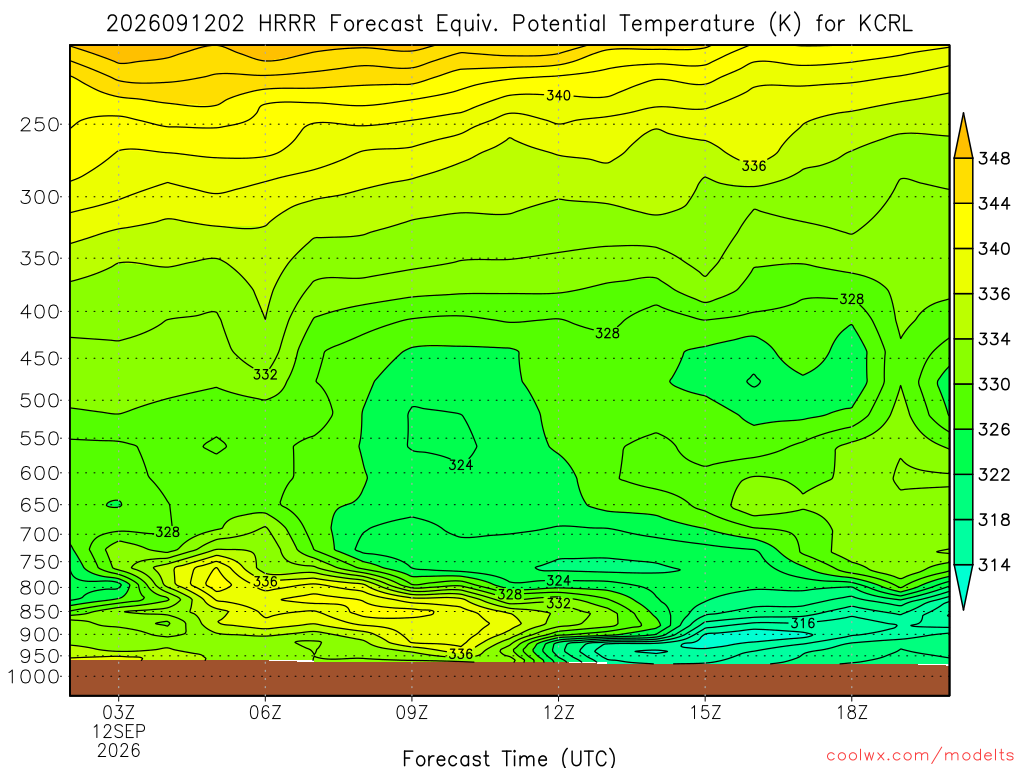The height and width of the screenshot is (768, 1024).
Task: Click the 340 contour label near top
Action: click(558, 95)
